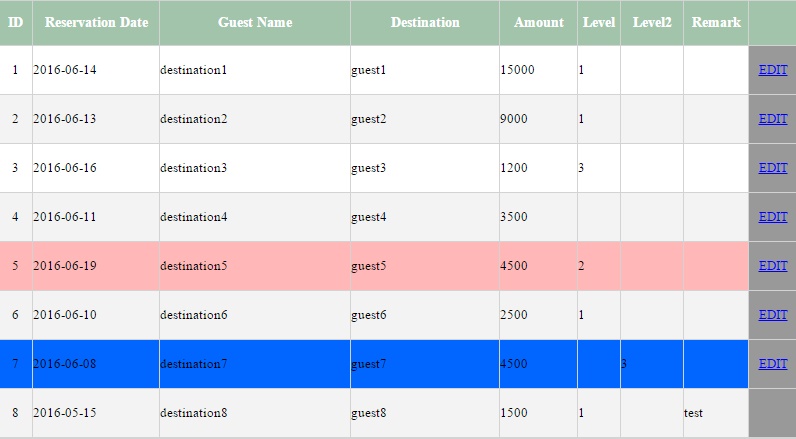Click EDIT link for destination2 row

(773, 119)
